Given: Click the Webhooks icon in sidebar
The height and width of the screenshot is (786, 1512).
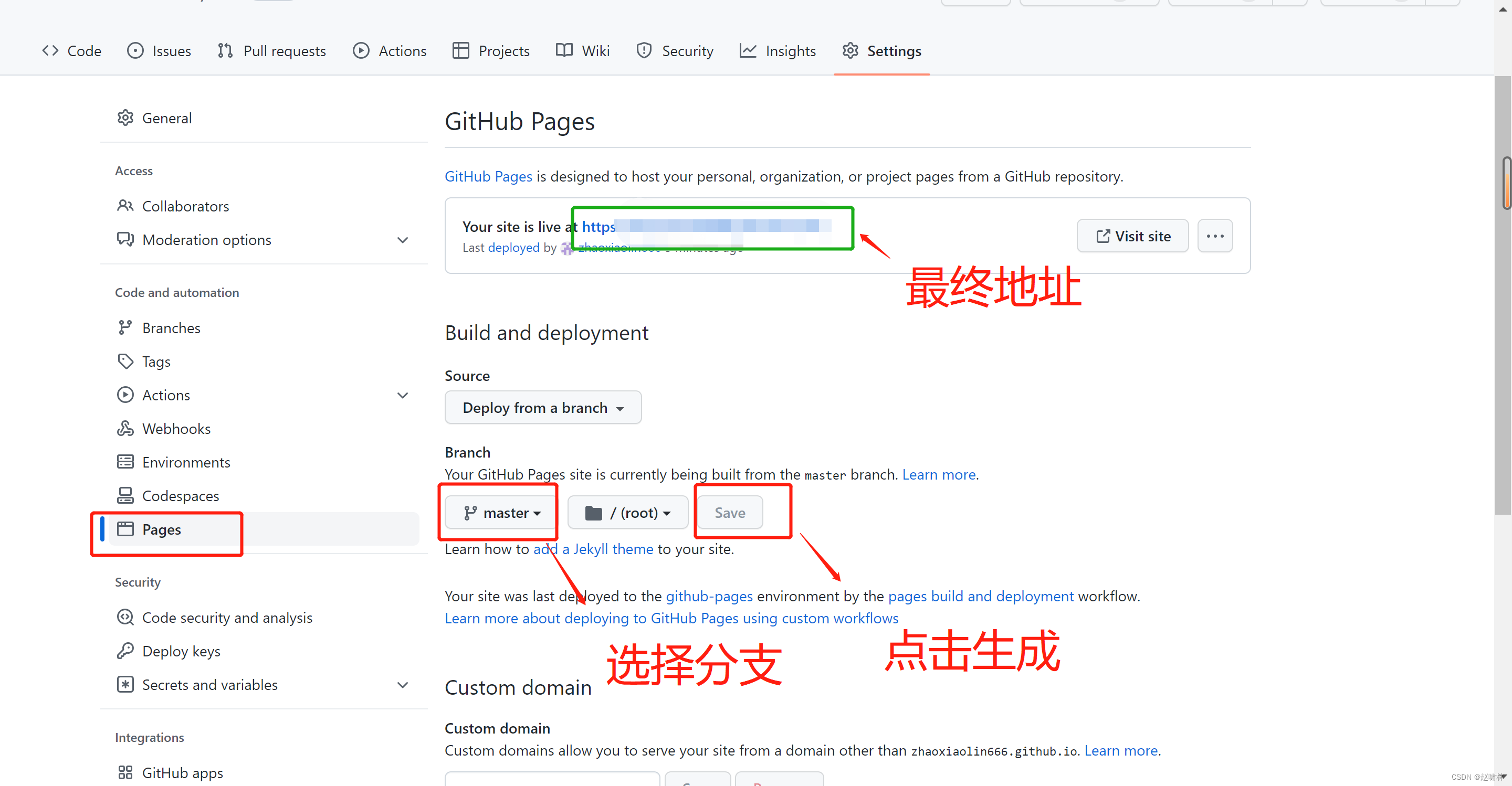Looking at the screenshot, I should (x=125, y=429).
